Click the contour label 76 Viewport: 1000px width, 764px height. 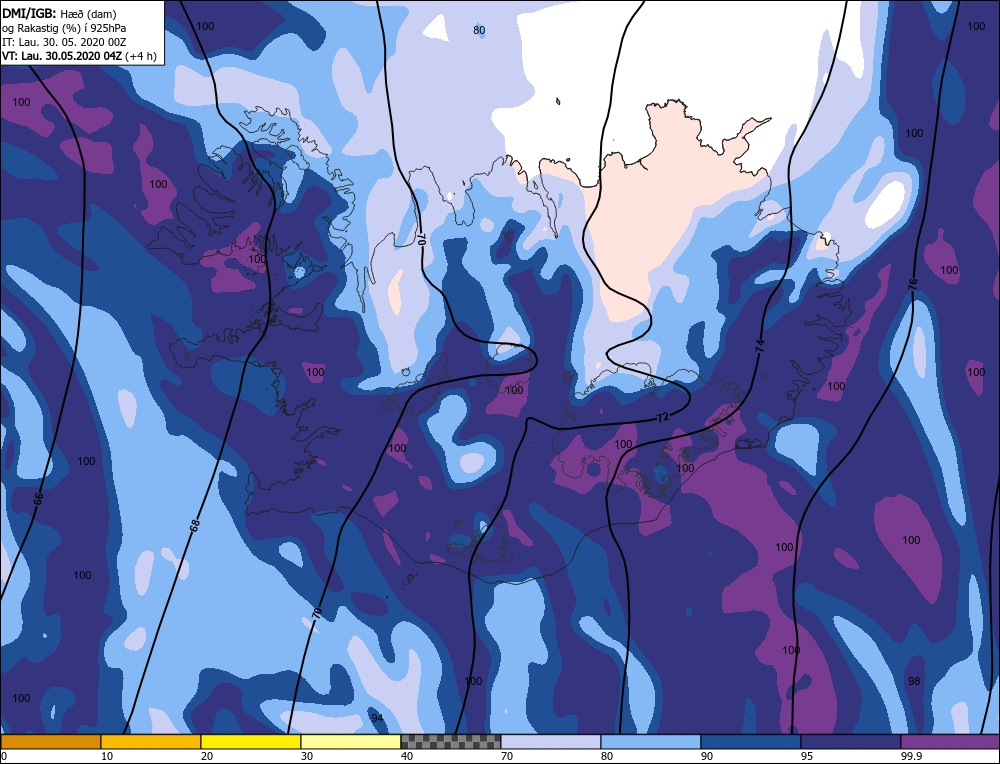[913, 285]
